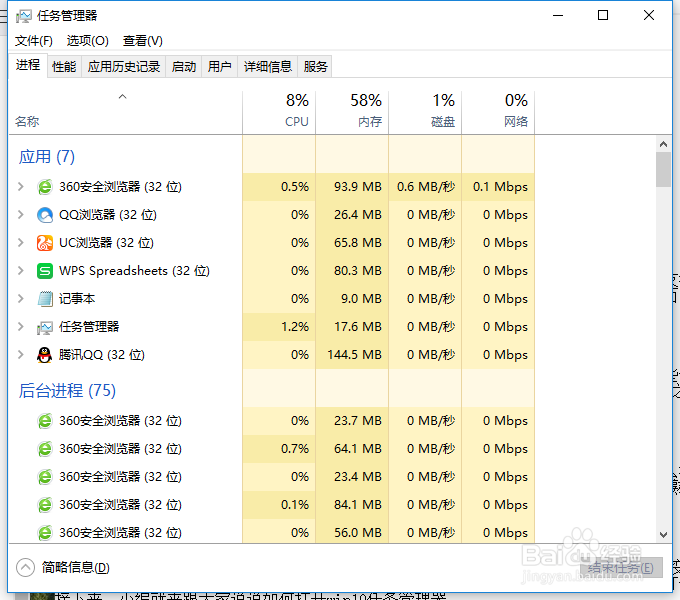The height and width of the screenshot is (600, 680).
Task: Click the scrollbar down arrow
Action: coord(663,535)
